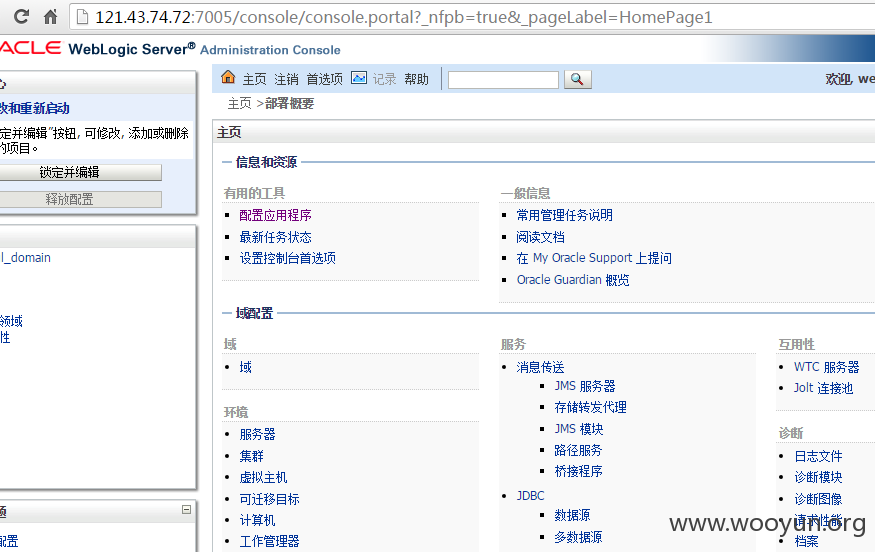Open 帮助 help menu
This screenshot has height=552, width=875.
click(416, 79)
